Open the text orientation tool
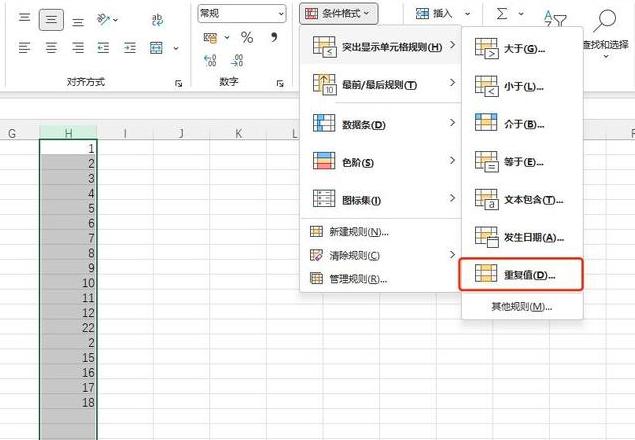Screen dimensions: 635x440 104,19
